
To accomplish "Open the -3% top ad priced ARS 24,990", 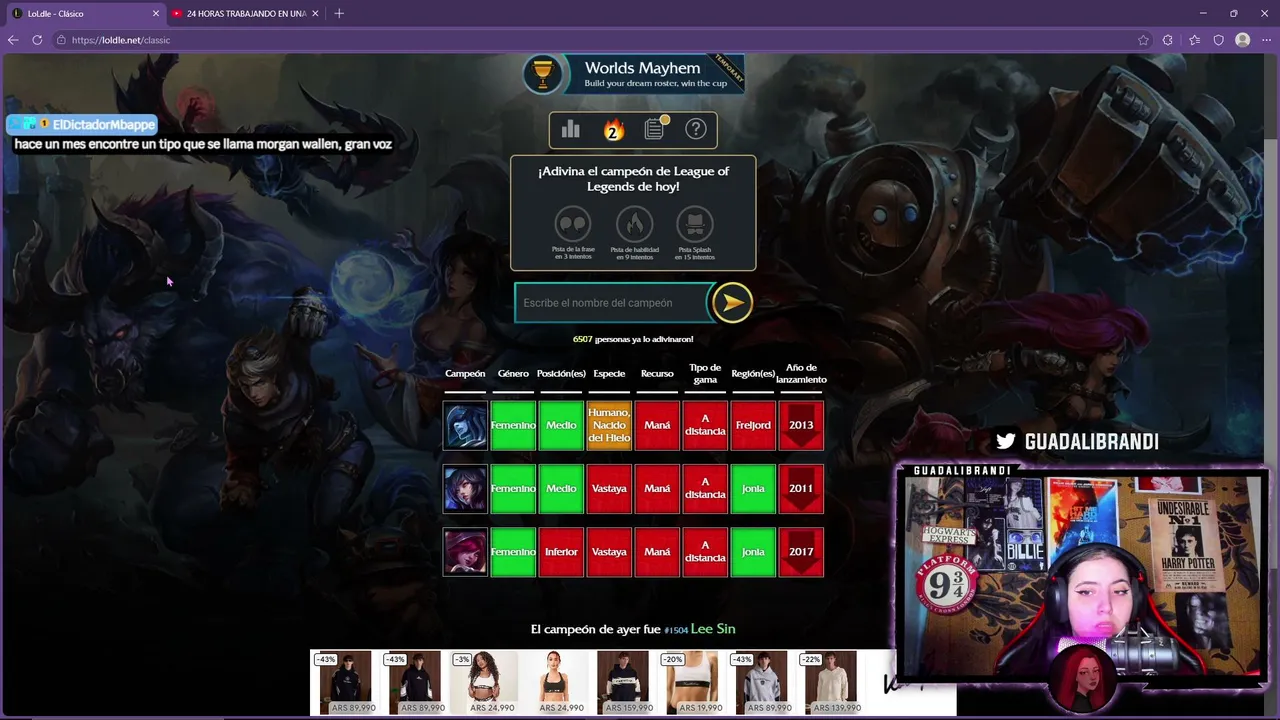I will [484, 683].
